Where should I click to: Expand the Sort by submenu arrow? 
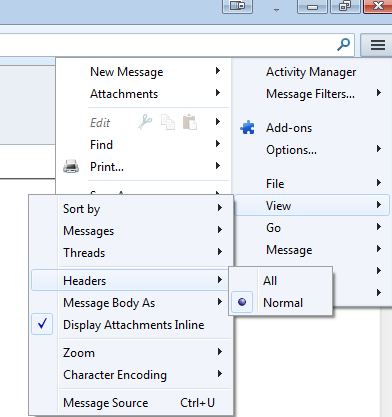click(220, 208)
